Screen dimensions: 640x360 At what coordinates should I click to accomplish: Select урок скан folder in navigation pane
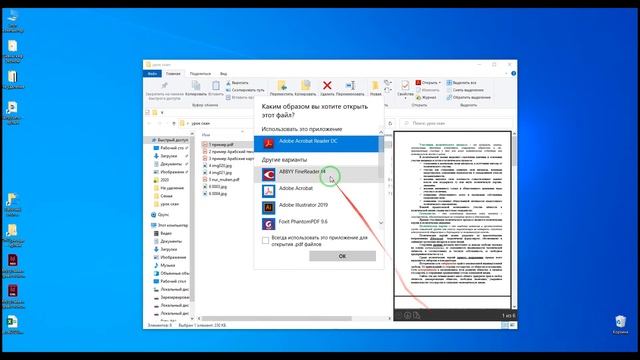169,204
